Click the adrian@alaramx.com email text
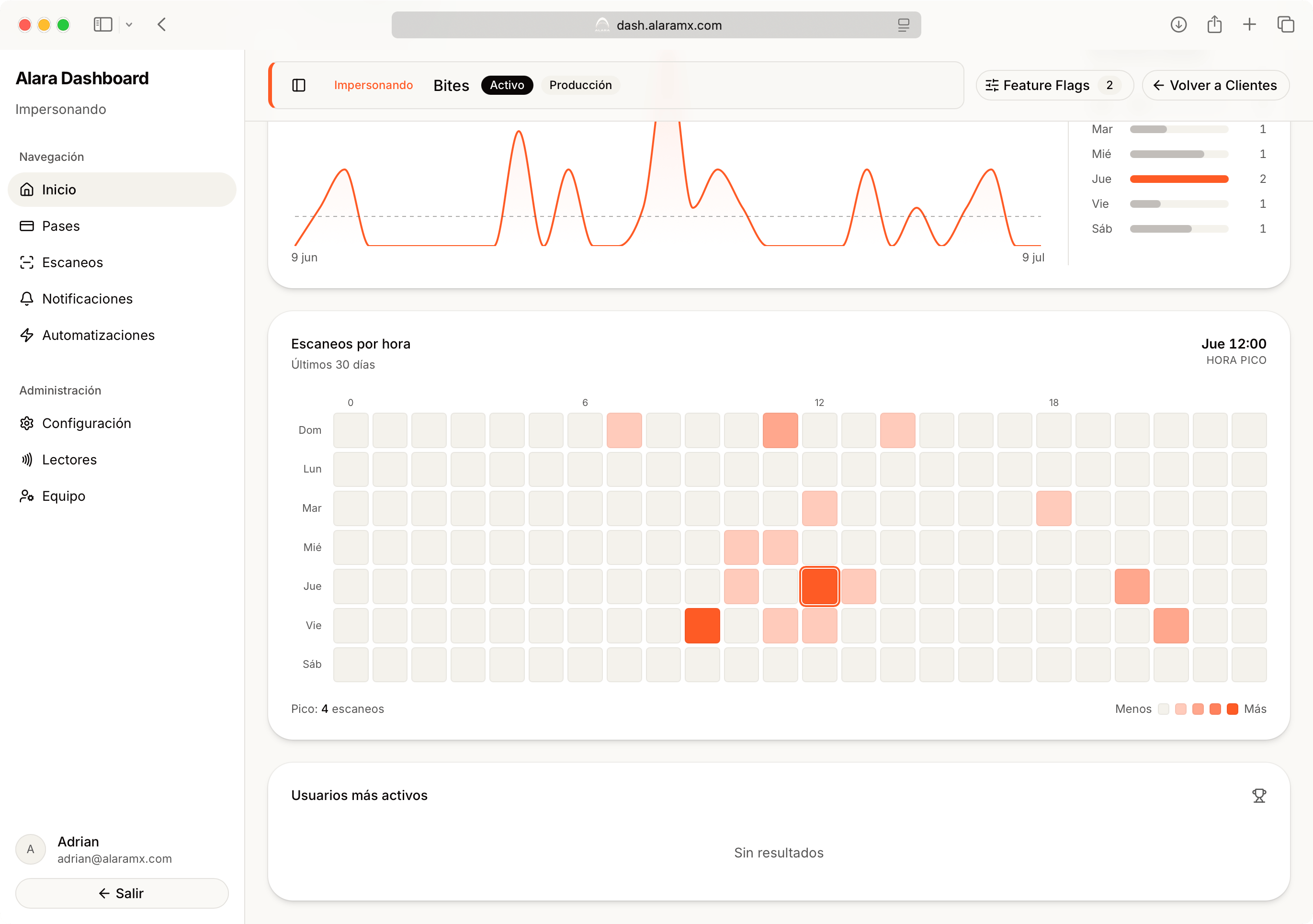Viewport: 1313px width, 924px height. (x=114, y=858)
